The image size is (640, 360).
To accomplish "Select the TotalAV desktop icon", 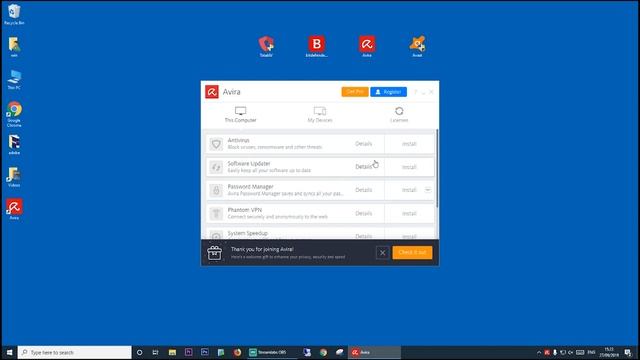I will 266,47.
